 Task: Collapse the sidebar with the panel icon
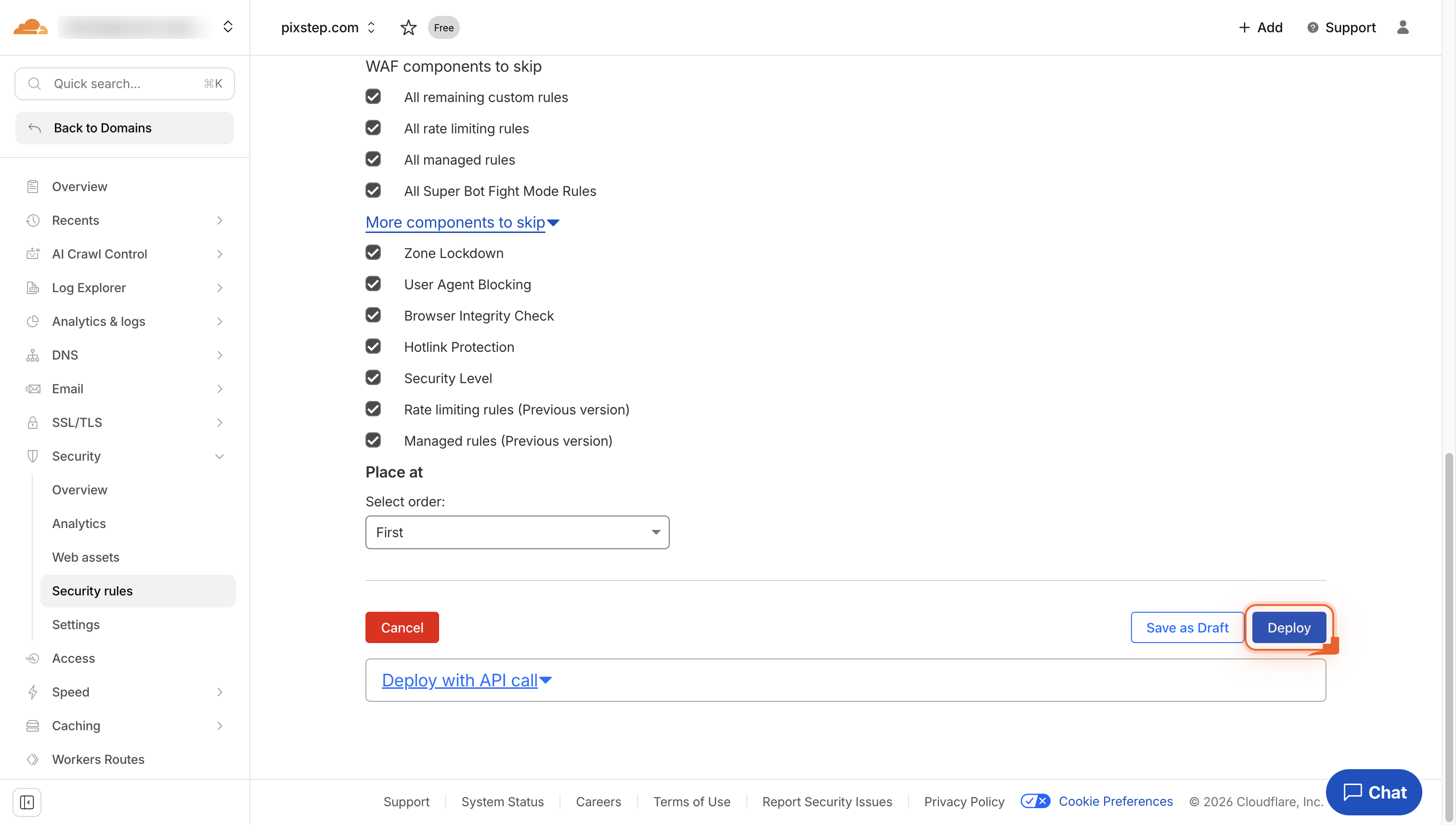(x=26, y=802)
